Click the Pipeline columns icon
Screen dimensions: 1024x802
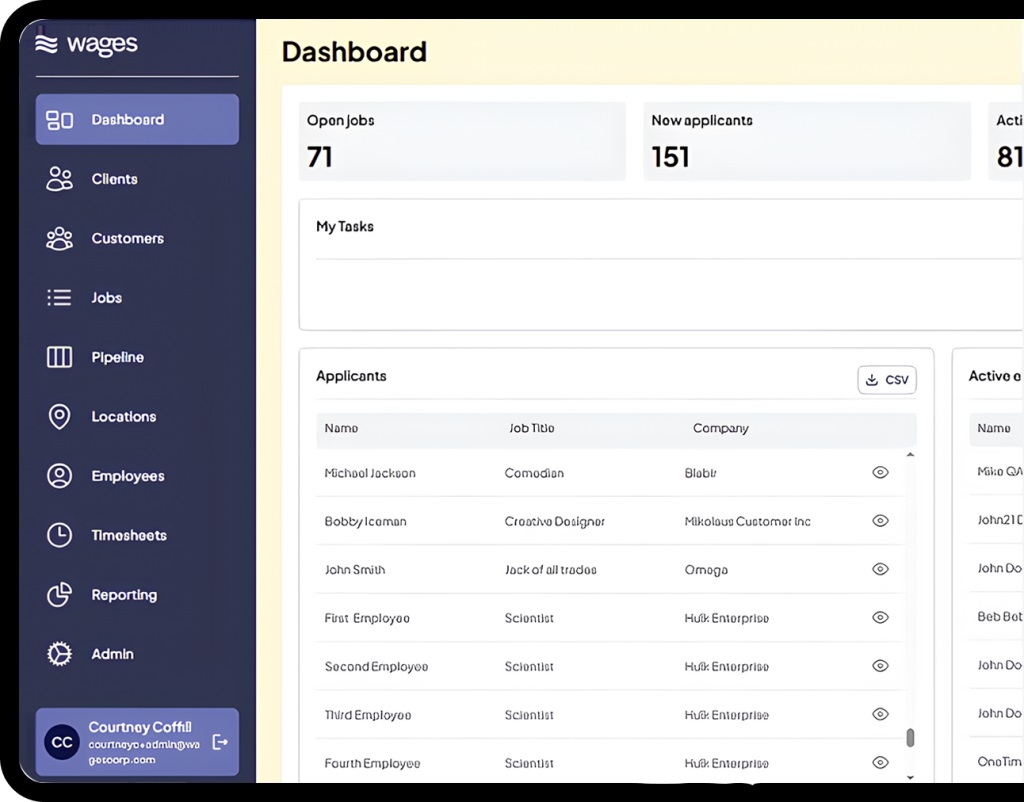(x=60, y=357)
